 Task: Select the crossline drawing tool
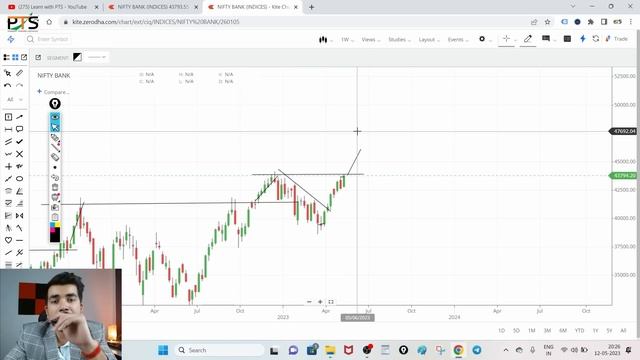tap(8, 167)
